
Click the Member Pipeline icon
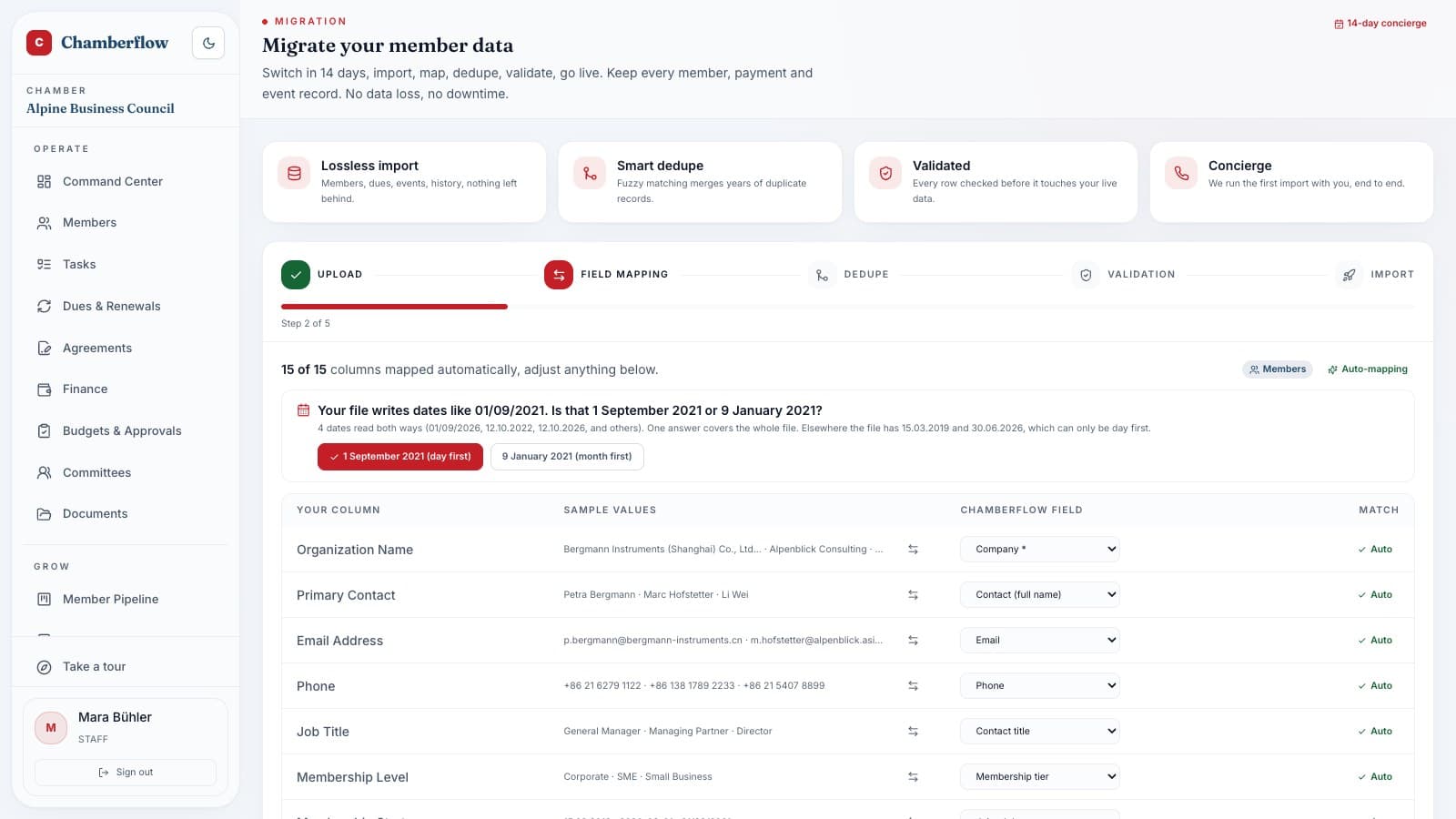[44, 599]
